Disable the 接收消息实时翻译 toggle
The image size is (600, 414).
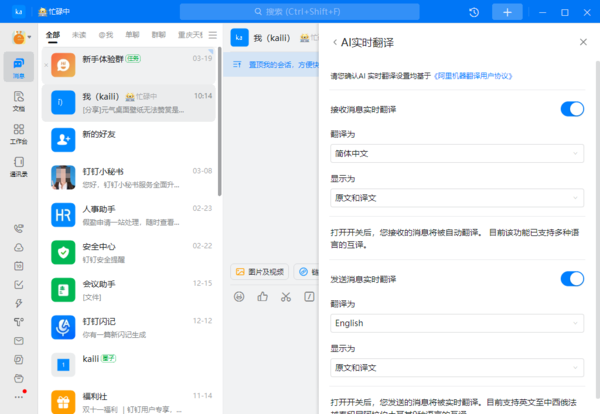click(x=572, y=108)
